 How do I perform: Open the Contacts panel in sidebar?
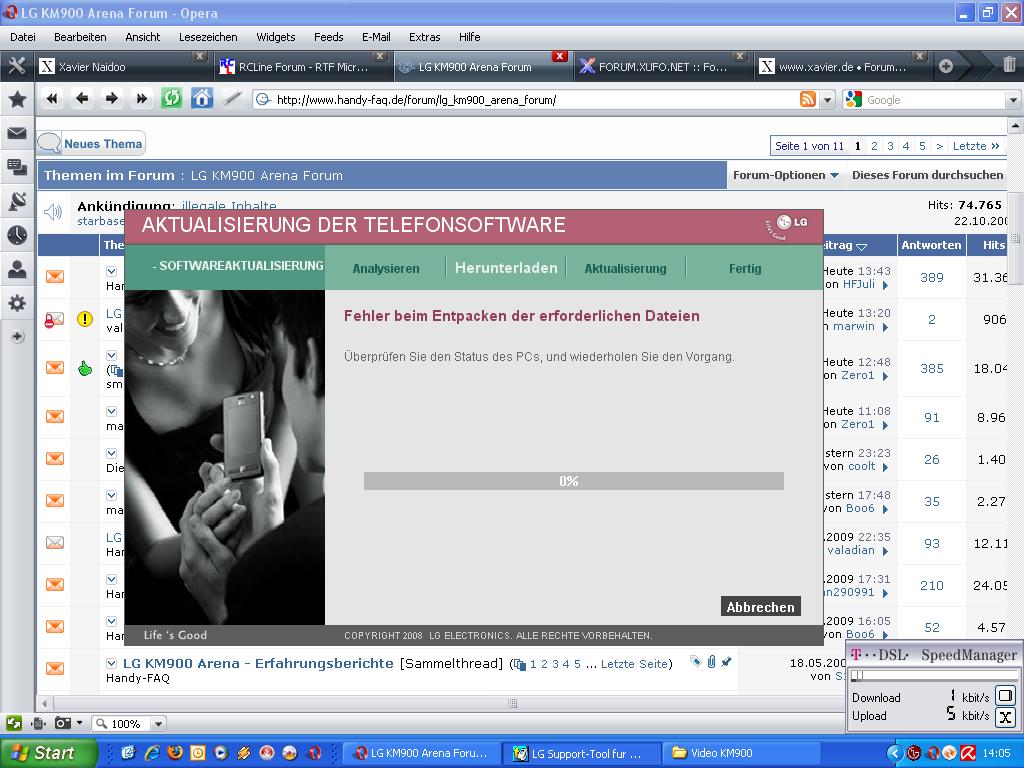pyautogui.click(x=17, y=269)
